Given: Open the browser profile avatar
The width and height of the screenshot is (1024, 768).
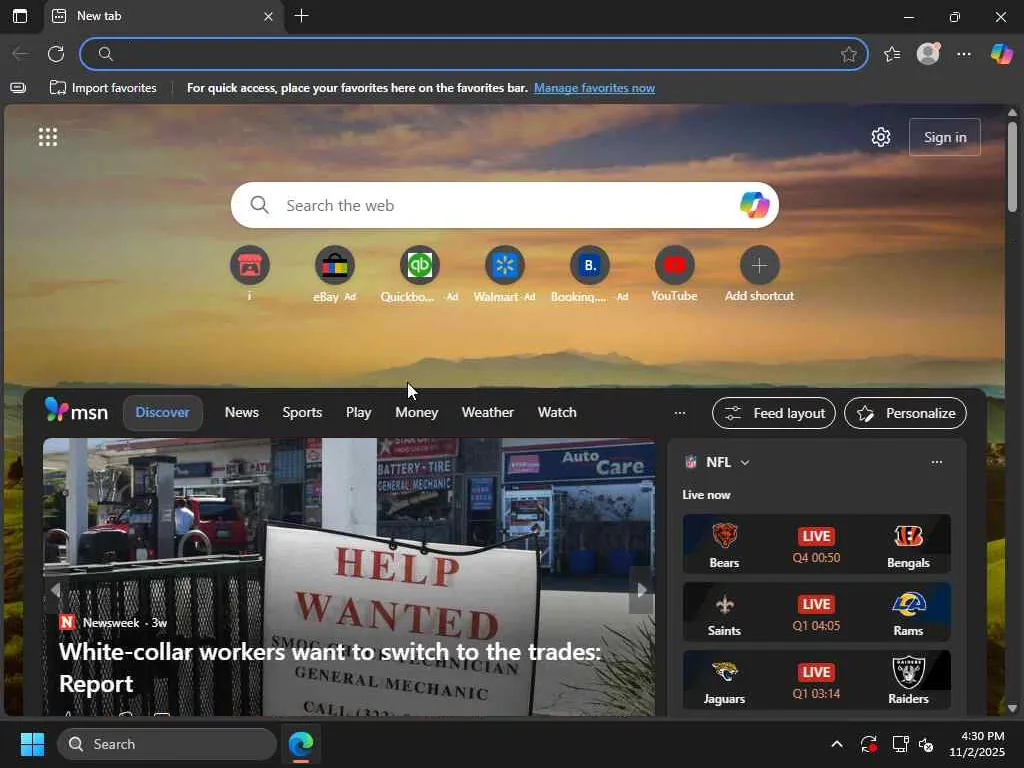Looking at the screenshot, I should [928, 54].
